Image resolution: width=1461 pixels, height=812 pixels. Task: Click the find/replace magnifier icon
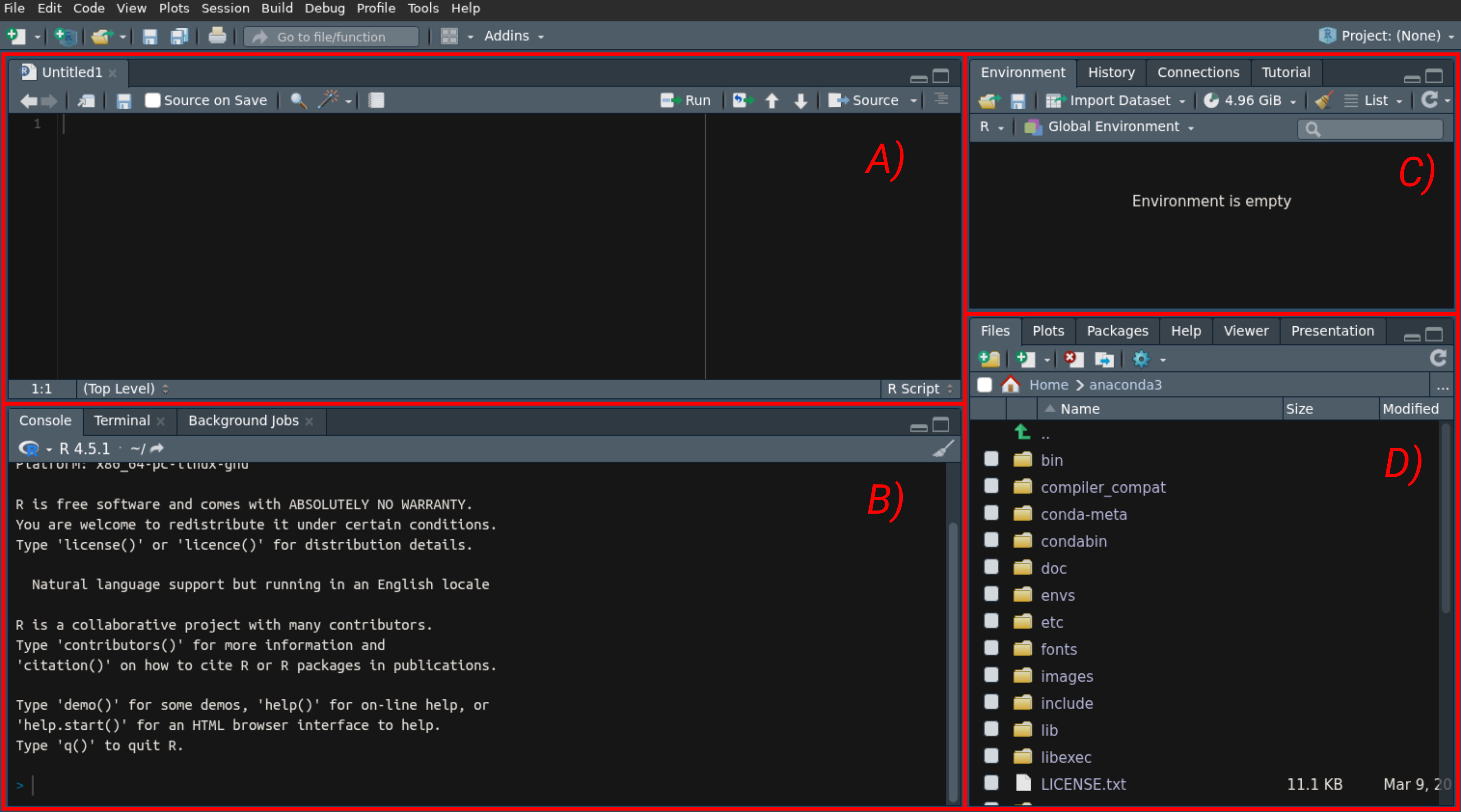click(x=298, y=100)
